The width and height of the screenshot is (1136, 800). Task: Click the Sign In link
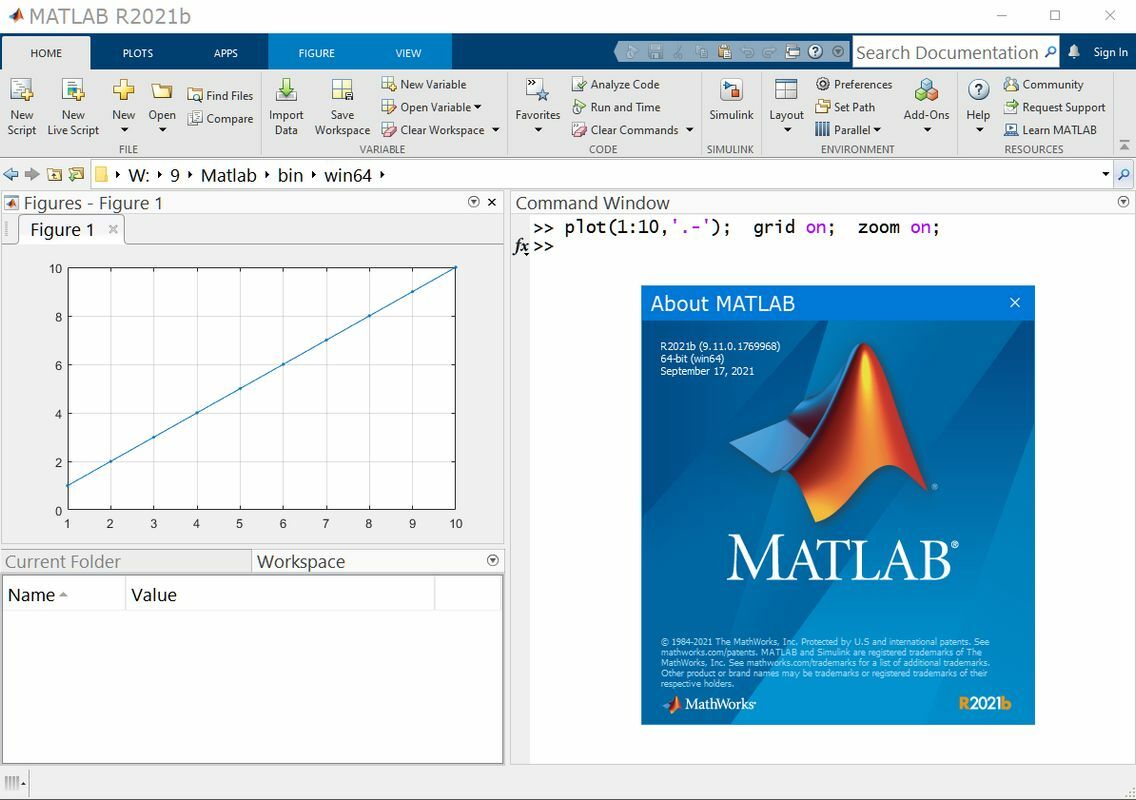click(1110, 53)
